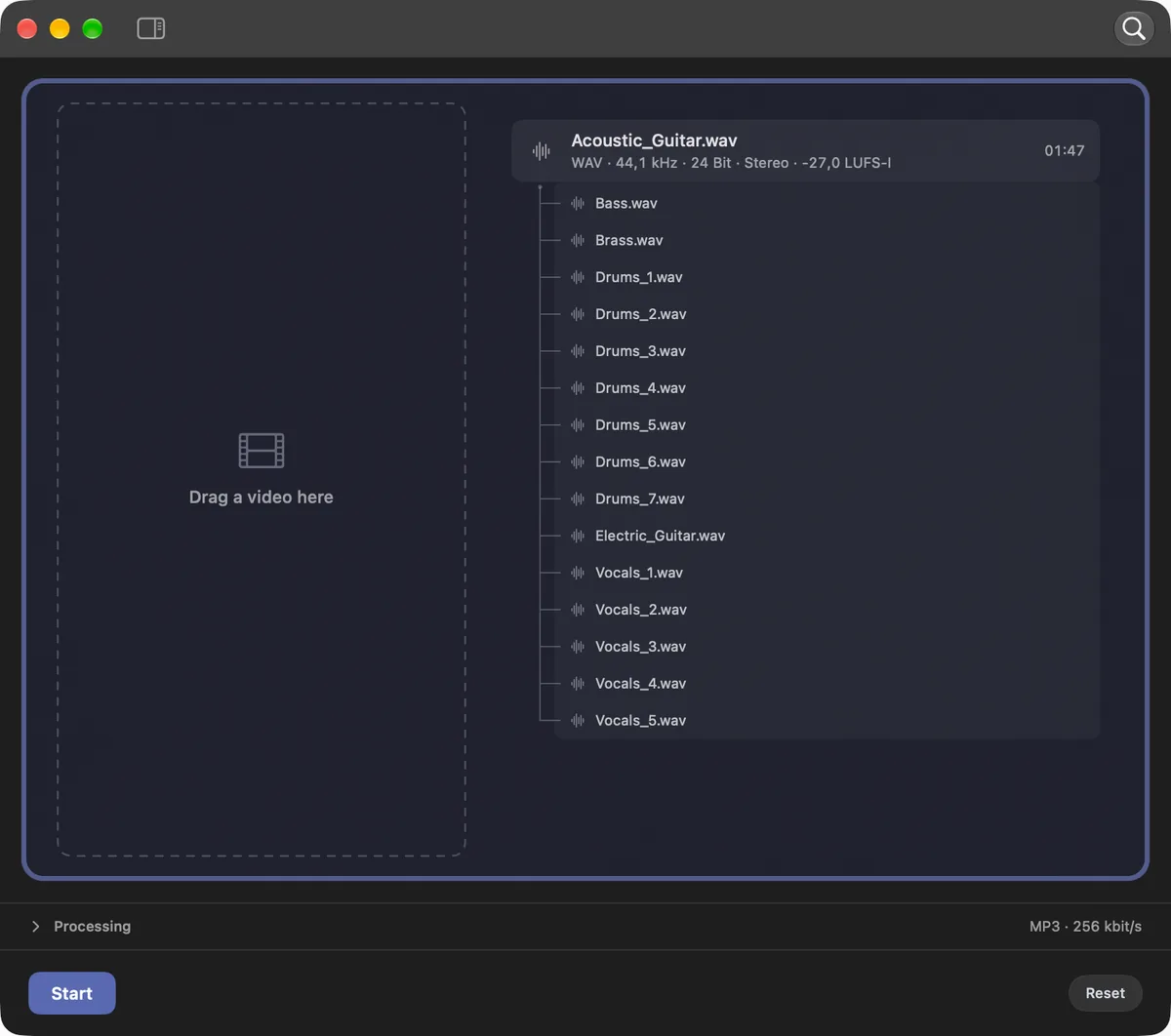Click the waveform icon next to Drums_2.wav
The width and height of the screenshot is (1171, 1036).
coord(578,315)
